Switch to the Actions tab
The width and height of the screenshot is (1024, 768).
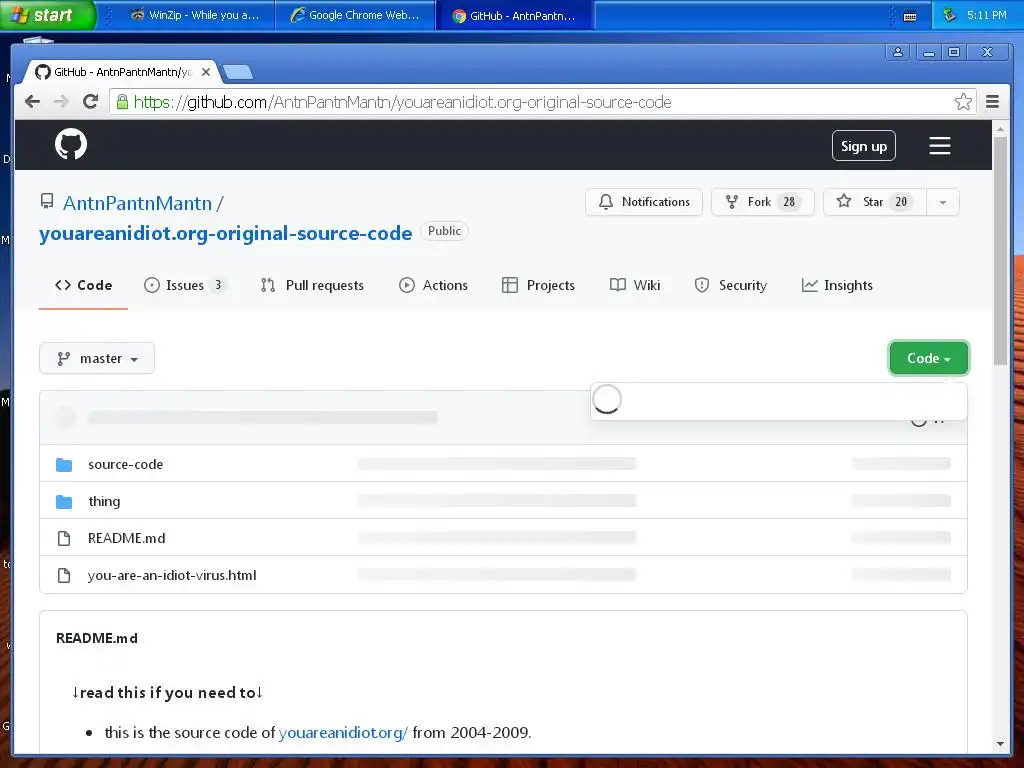pyautogui.click(x=434, y=285)
